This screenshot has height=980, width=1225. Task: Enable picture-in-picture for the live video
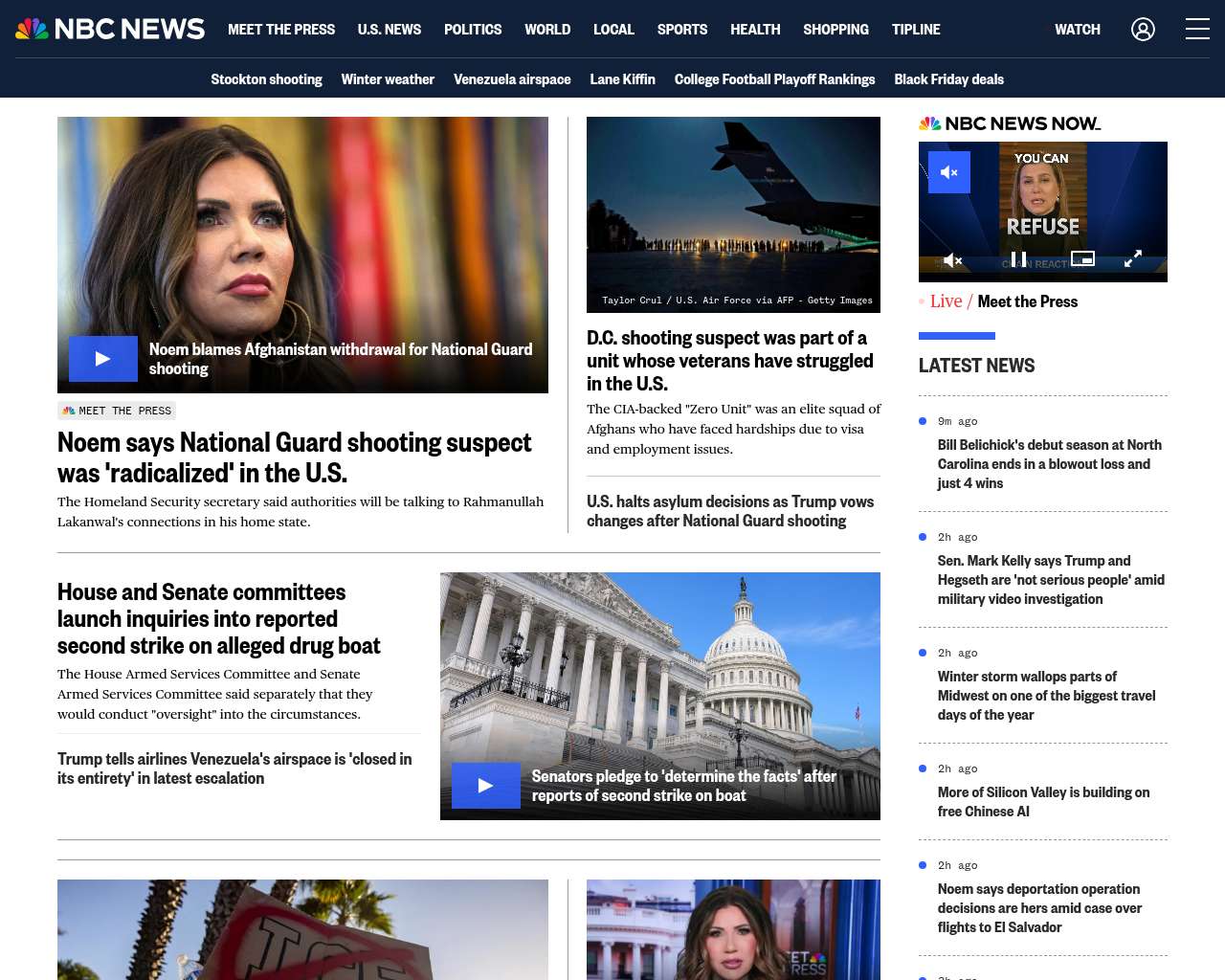pos(1082,258)
